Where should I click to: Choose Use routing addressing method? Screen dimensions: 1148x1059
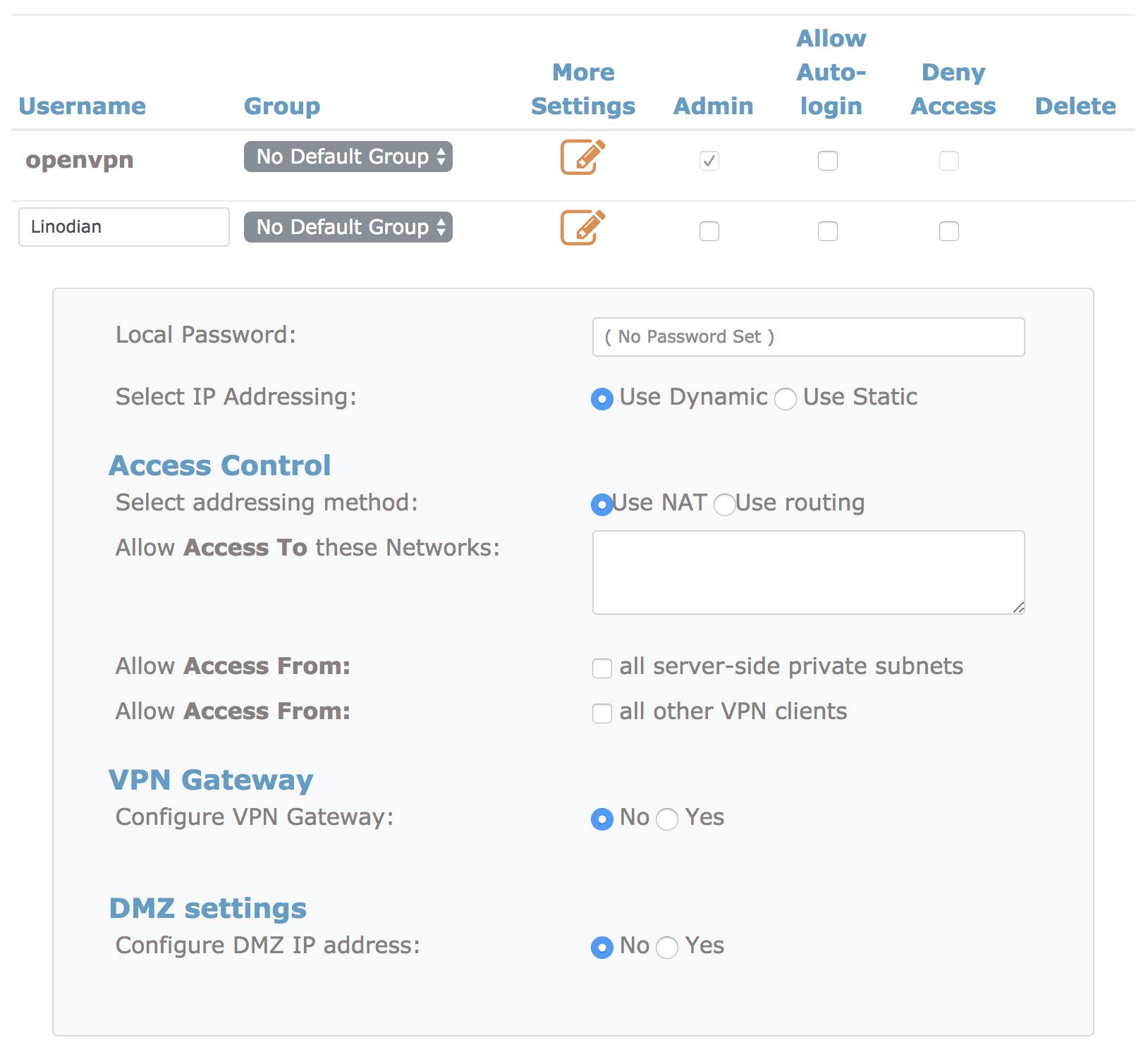coord(723,505)
